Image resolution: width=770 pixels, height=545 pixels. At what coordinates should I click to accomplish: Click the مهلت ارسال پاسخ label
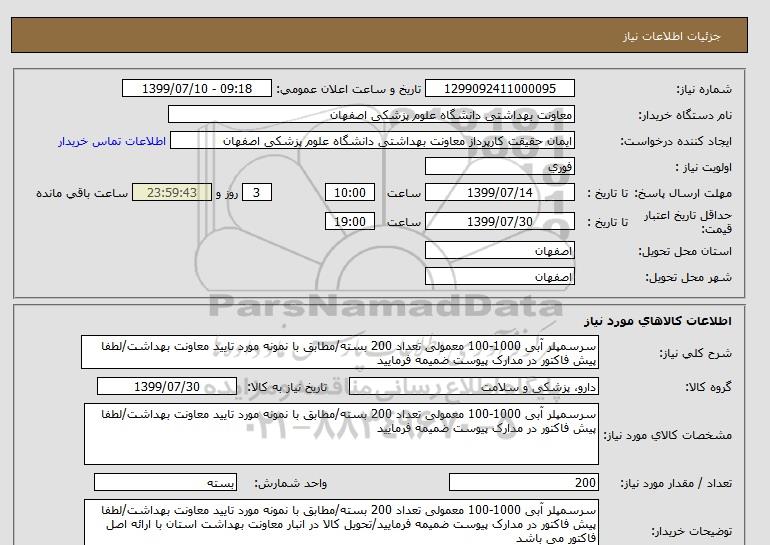click(x=685, y=193)
